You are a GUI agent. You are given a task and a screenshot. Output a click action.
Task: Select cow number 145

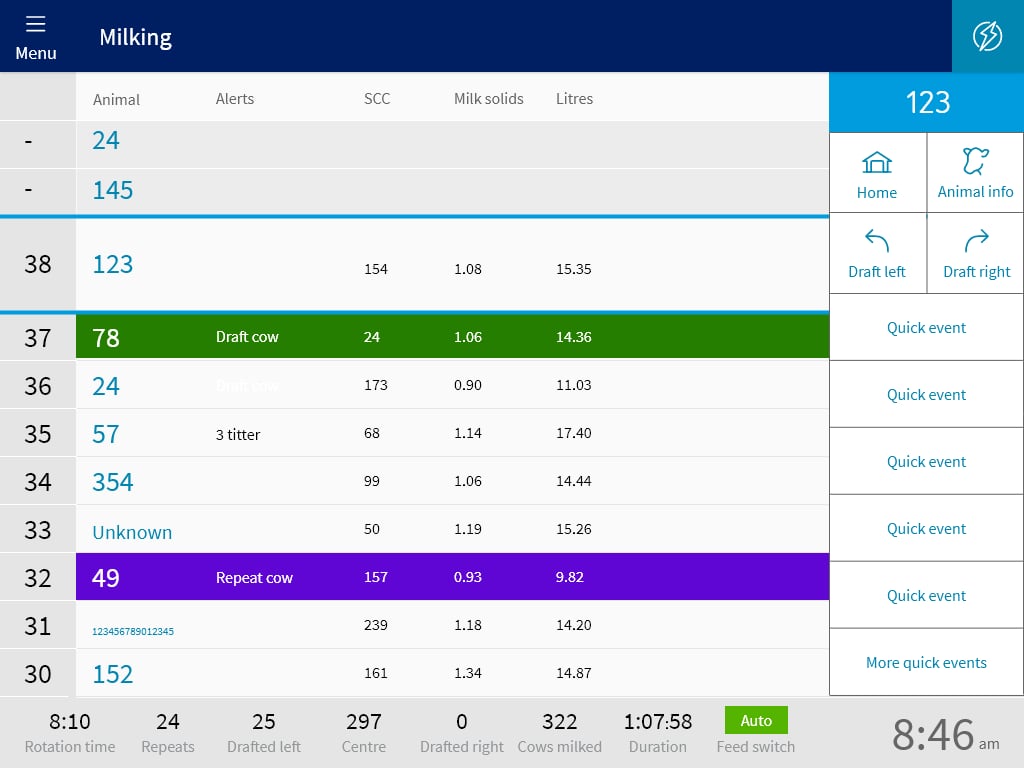(x=112, y=190)
